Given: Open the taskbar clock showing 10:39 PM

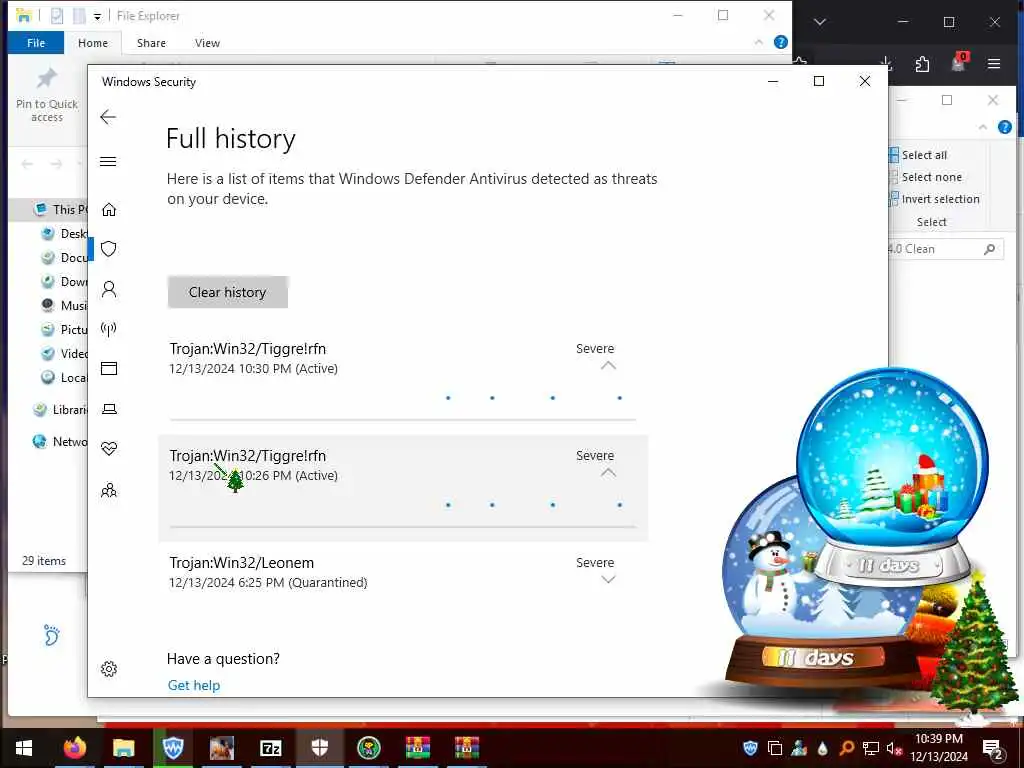Looking at the screenshot, I should click(938, 748).
